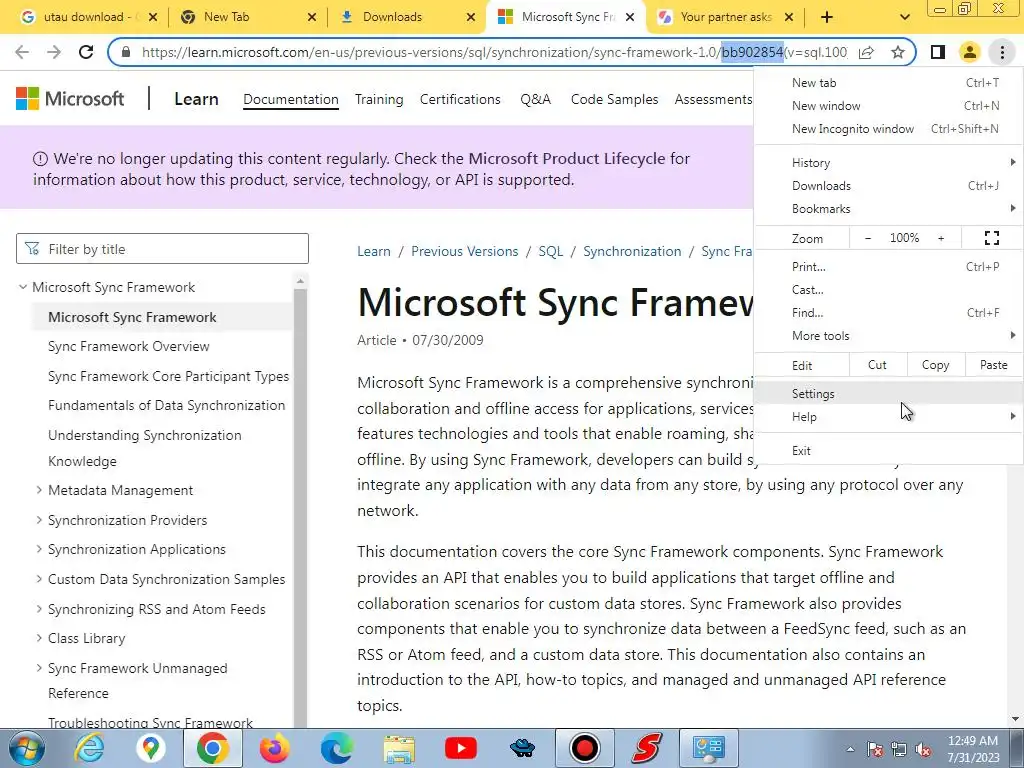Viewport: 1024px width, 768px height.
Task: Launch Internet Explorer from taskbar
Action: pyautogui.click(x=89, y=748)
